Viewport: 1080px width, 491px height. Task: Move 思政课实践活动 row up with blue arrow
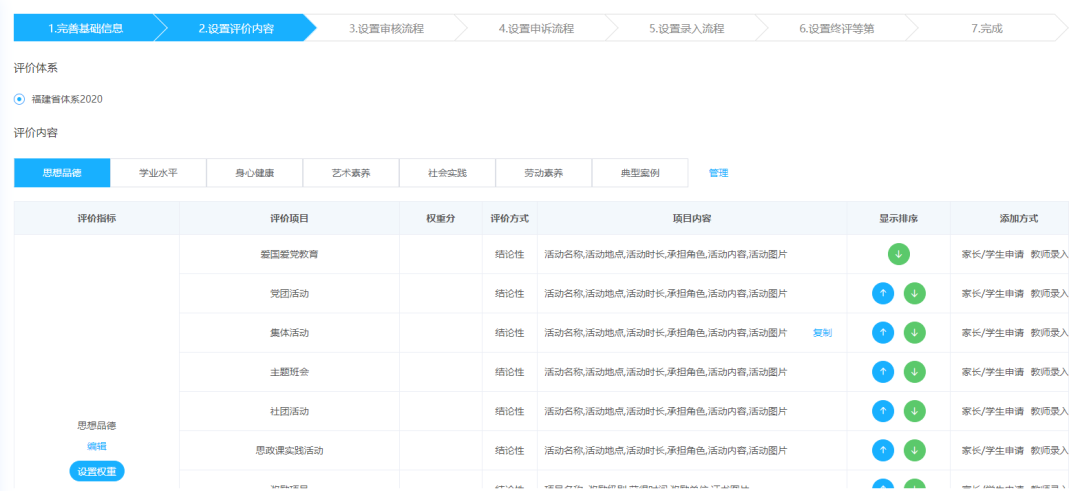click(882, 450)
